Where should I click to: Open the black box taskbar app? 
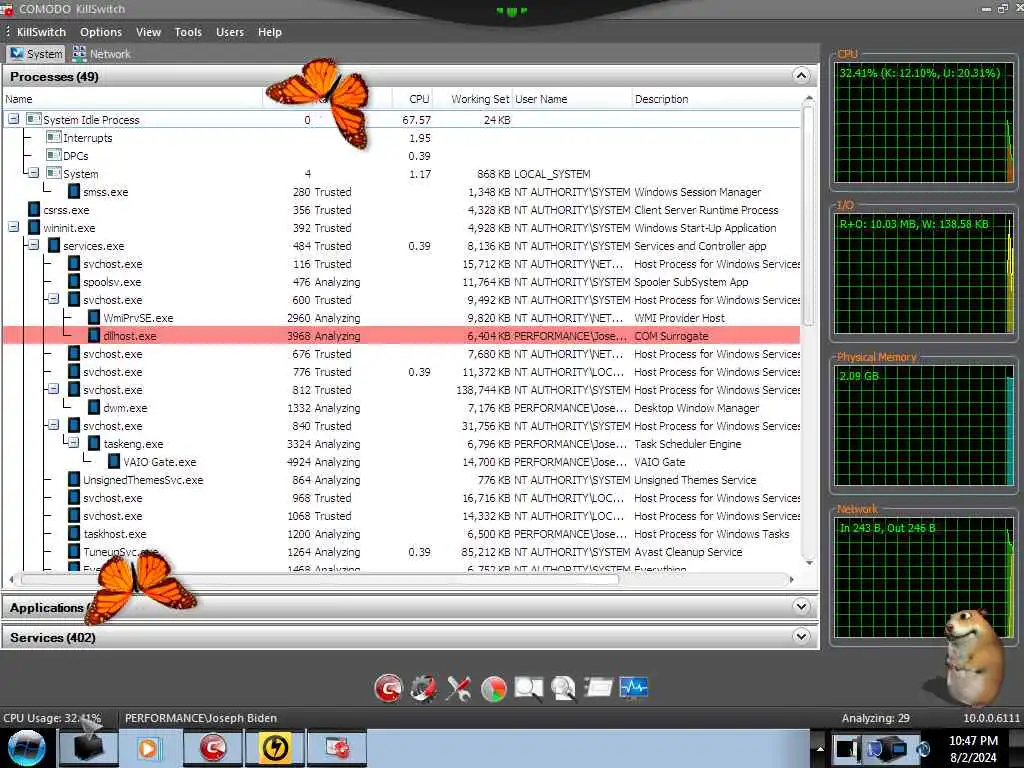pos(88,748)
